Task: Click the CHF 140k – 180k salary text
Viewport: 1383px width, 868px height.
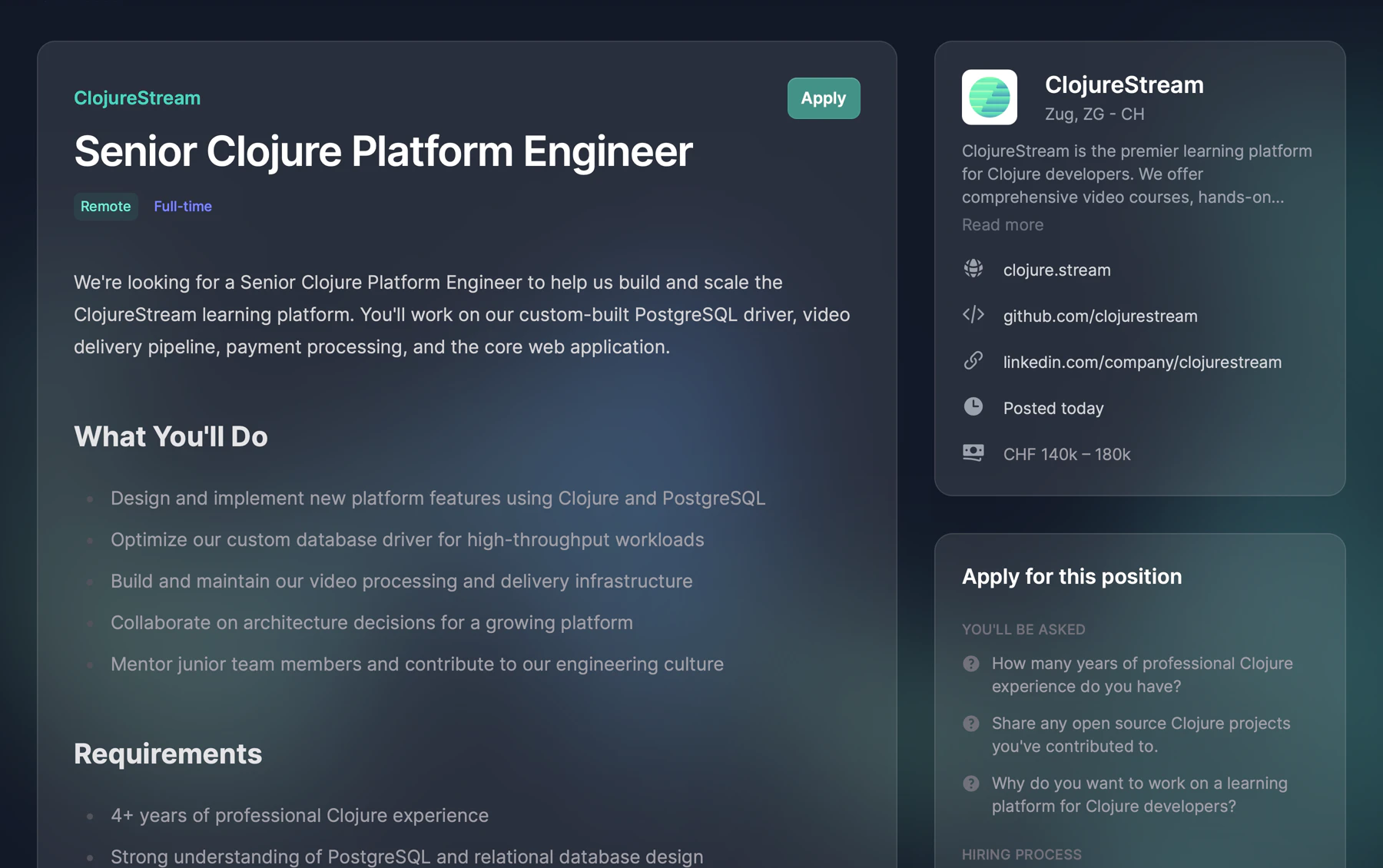Action: tap(1066, 455)
